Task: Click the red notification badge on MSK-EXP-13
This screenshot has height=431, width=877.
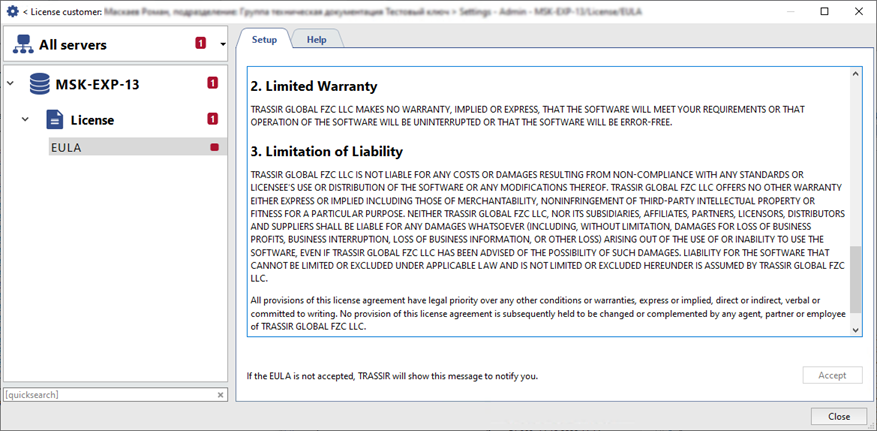Action: pyautogui.click(x=213, y=83)
